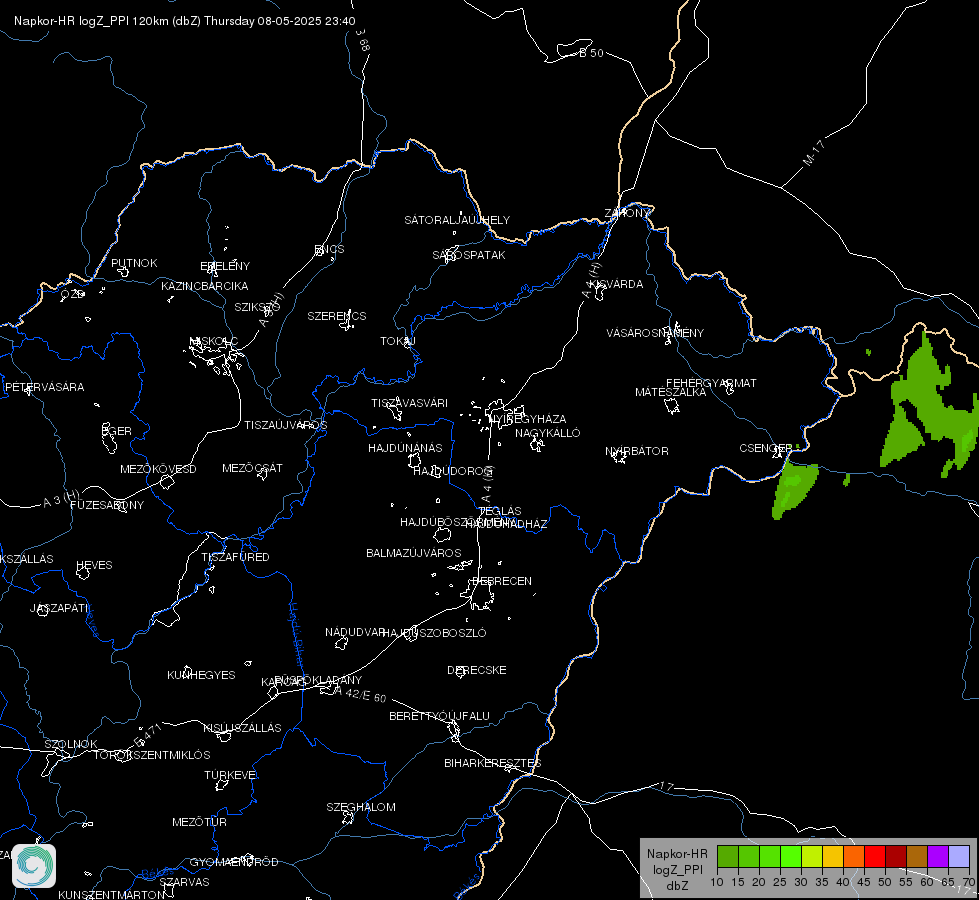Viewport: 979px width, 900px height.
Task: Select the EDELÉNY label
Action: pyautogui.click(x=225, y=266)
